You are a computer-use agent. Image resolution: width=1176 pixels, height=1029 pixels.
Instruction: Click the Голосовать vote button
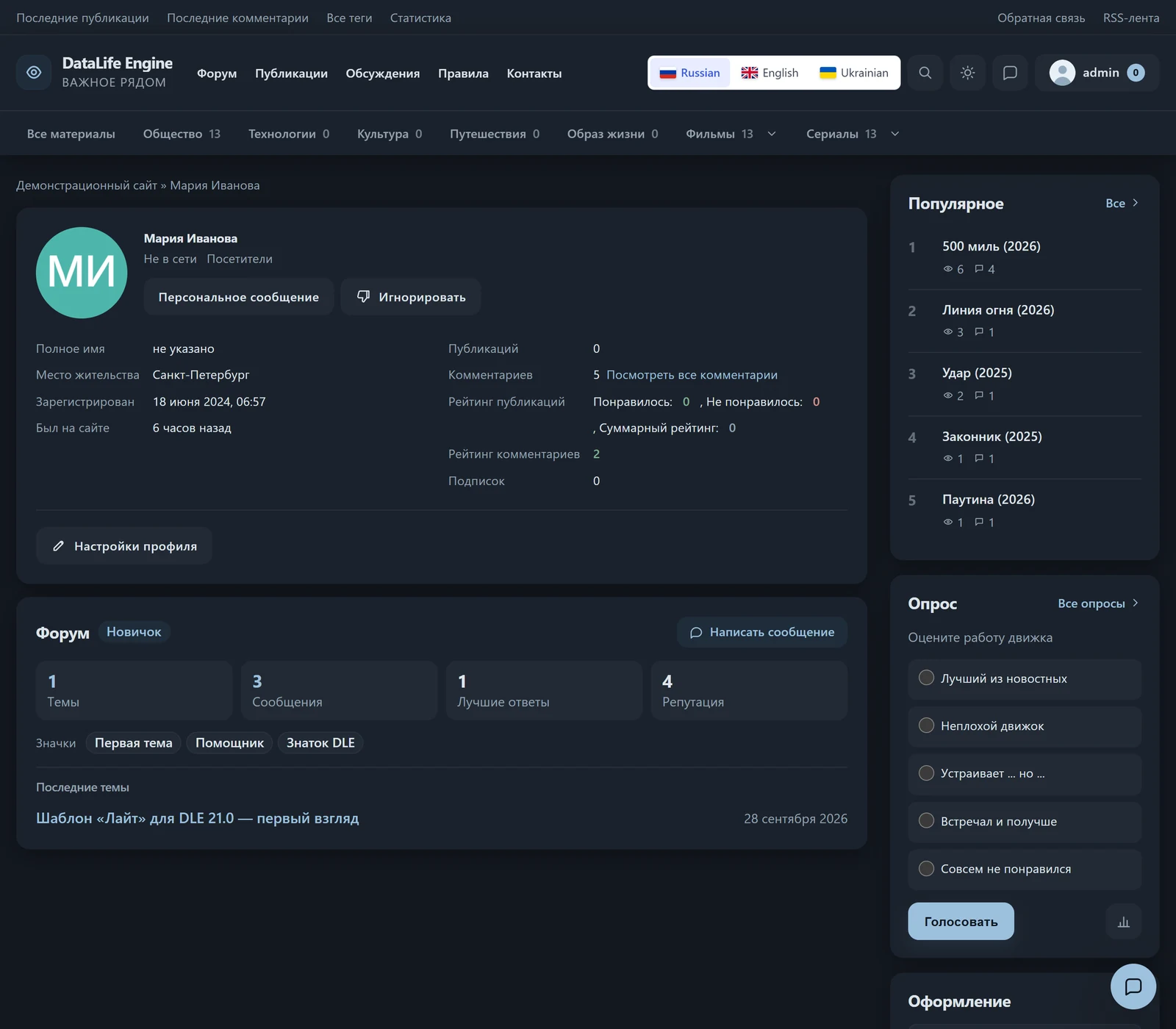[x=961, y=922]
